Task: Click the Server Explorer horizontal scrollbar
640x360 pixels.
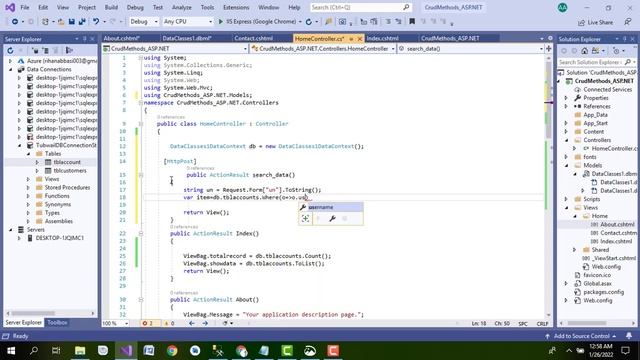Action: point(51,313)
